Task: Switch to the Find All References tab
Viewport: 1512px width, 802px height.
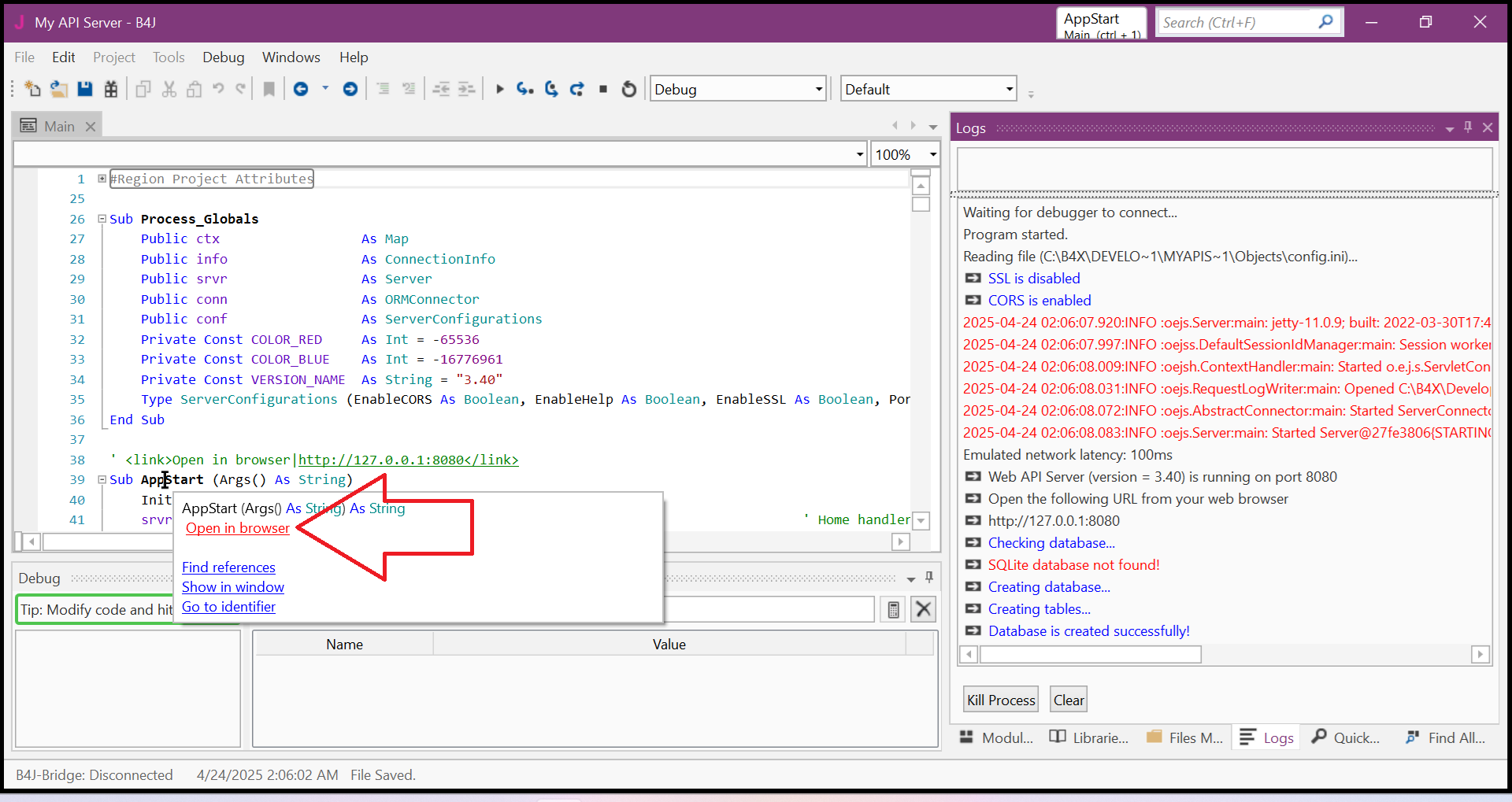Action: pos(1446,737)
